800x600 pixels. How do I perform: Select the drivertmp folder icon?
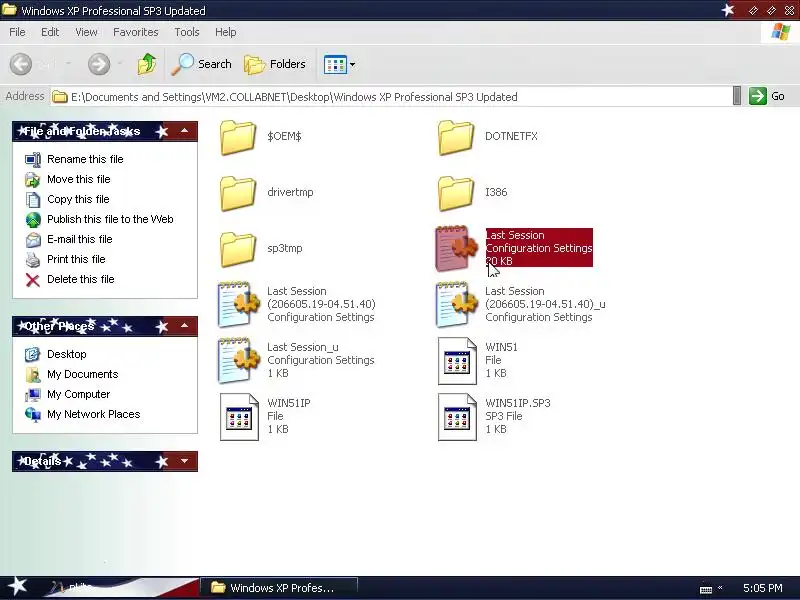tap(238, 193)
